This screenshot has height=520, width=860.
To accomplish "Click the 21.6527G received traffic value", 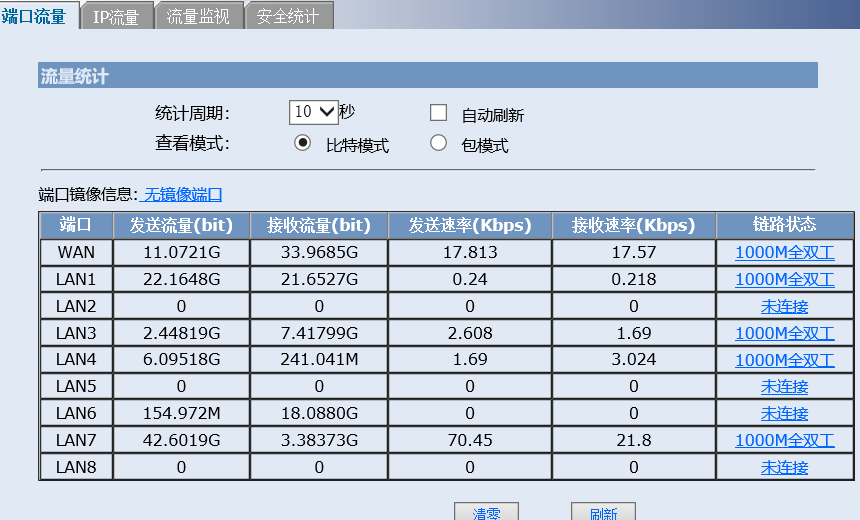I will tap(319, 279).
